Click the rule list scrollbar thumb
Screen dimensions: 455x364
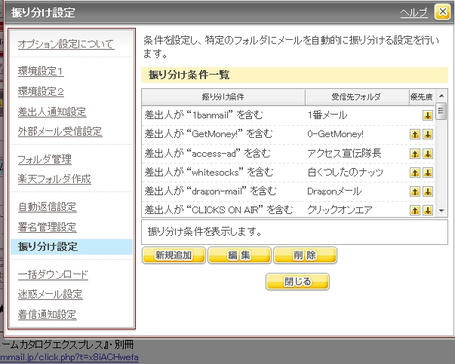(x=442, y=111)
